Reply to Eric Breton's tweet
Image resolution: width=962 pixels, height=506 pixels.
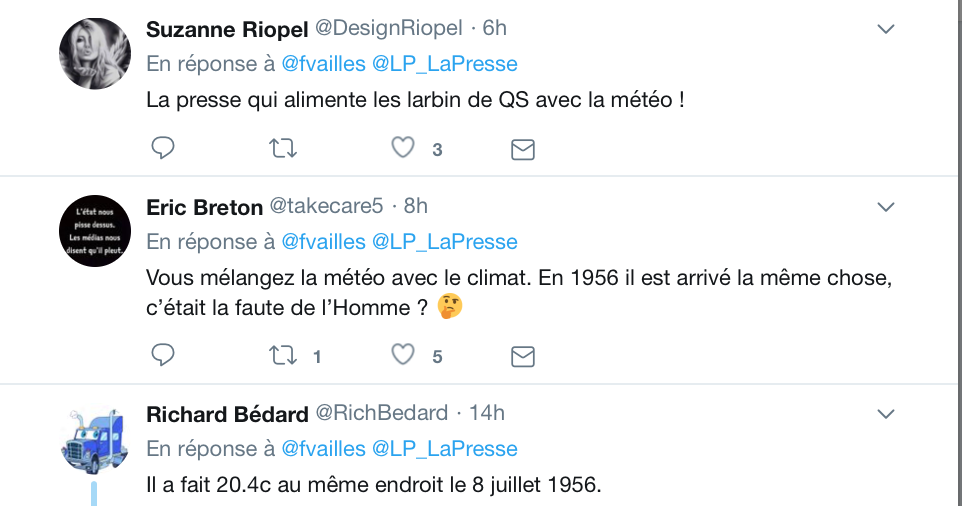(163, 355)
